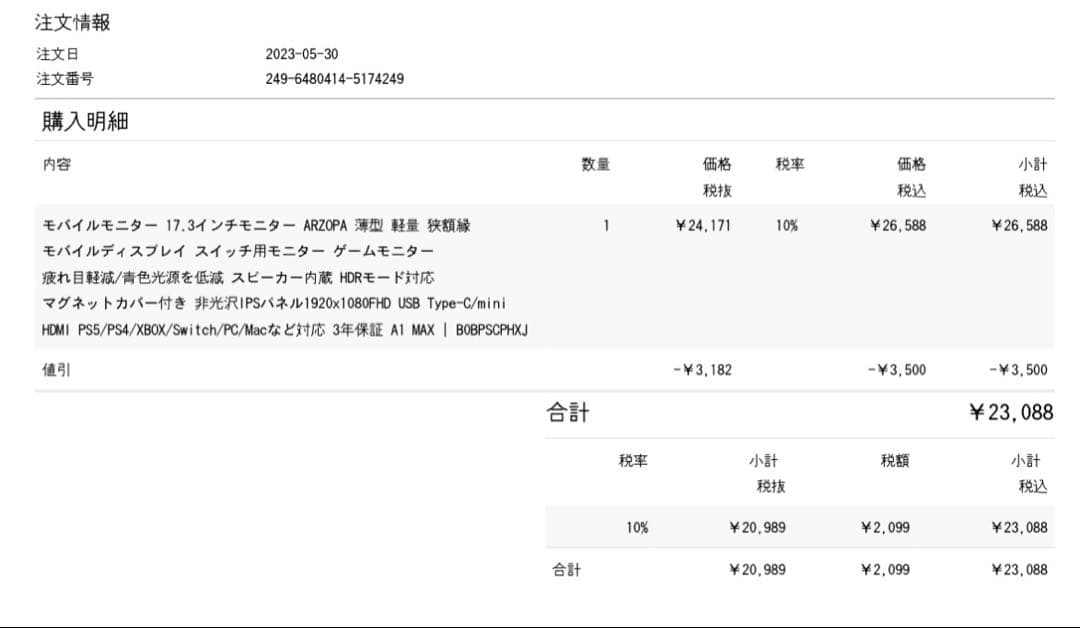The width and height of the screenshot is (1080, 628).
Task: Click the 注文日 label
Action: pos(57,54)
